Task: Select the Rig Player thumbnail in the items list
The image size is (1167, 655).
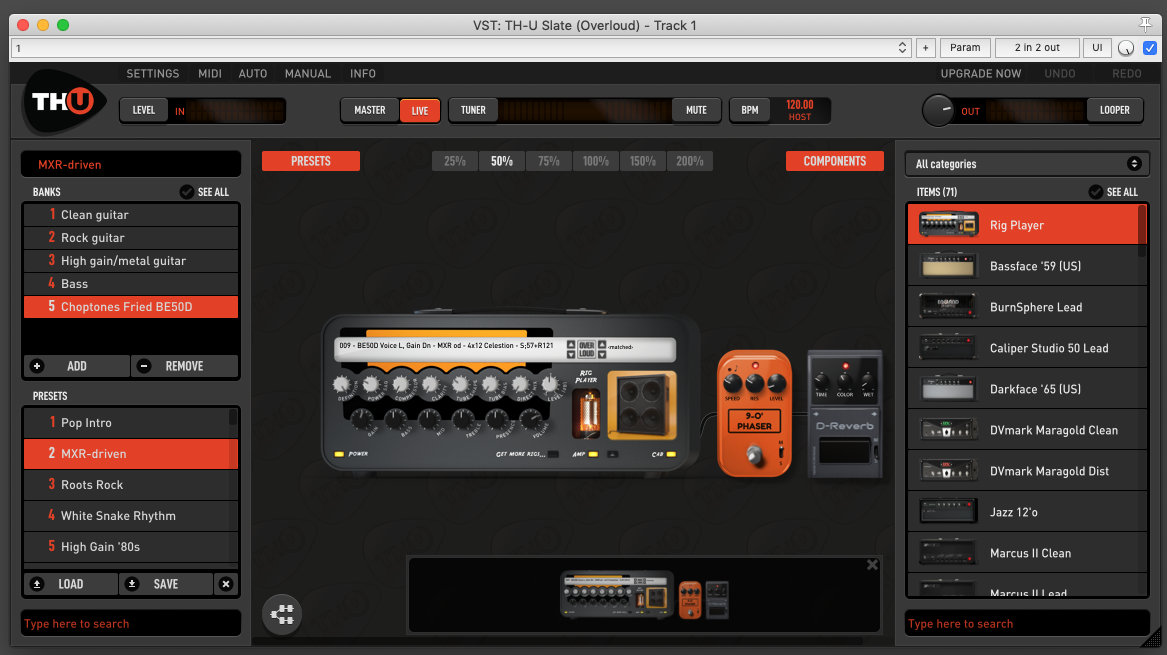Action: point(947,224)
